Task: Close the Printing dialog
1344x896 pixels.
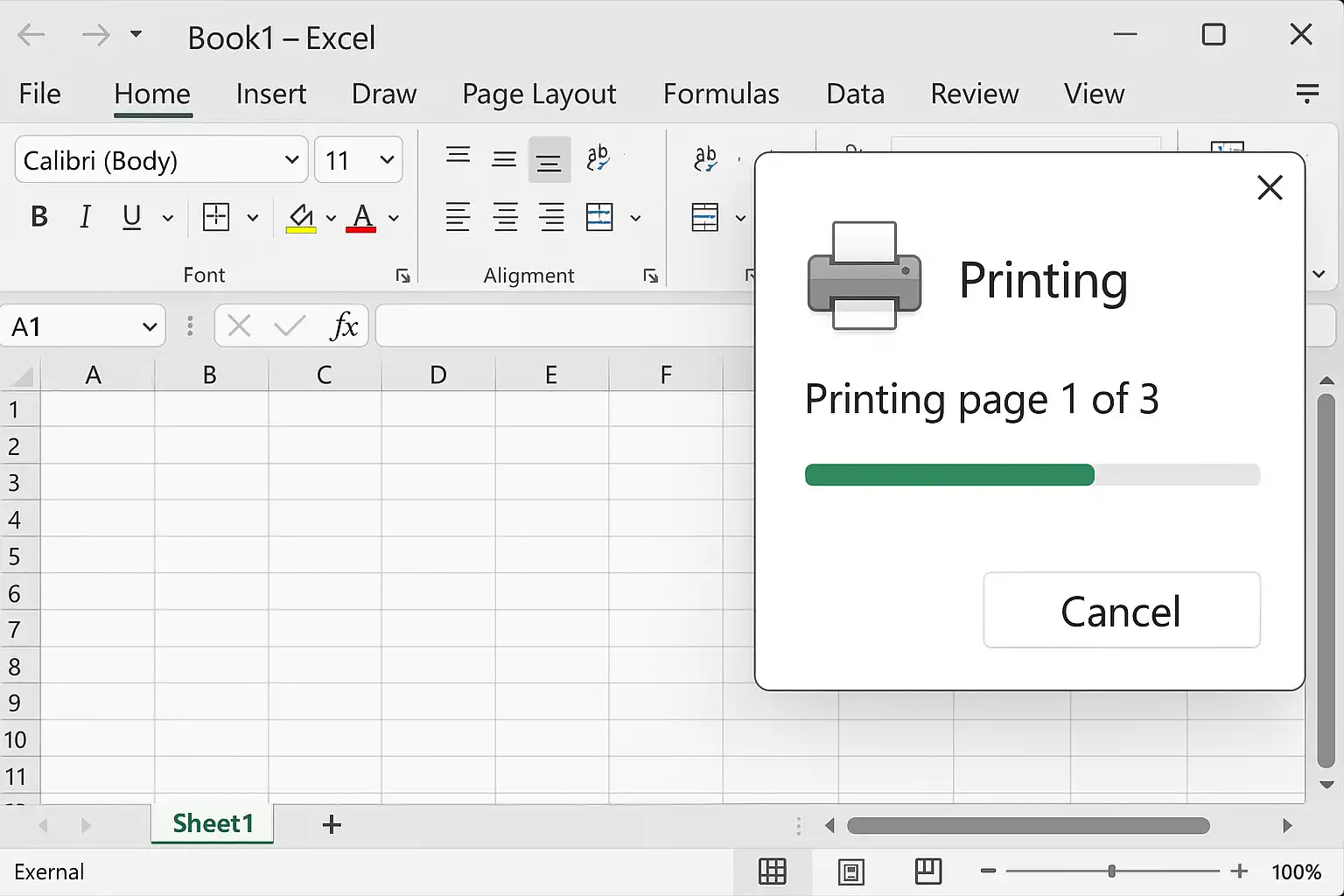Action: tap(1270, 187)
